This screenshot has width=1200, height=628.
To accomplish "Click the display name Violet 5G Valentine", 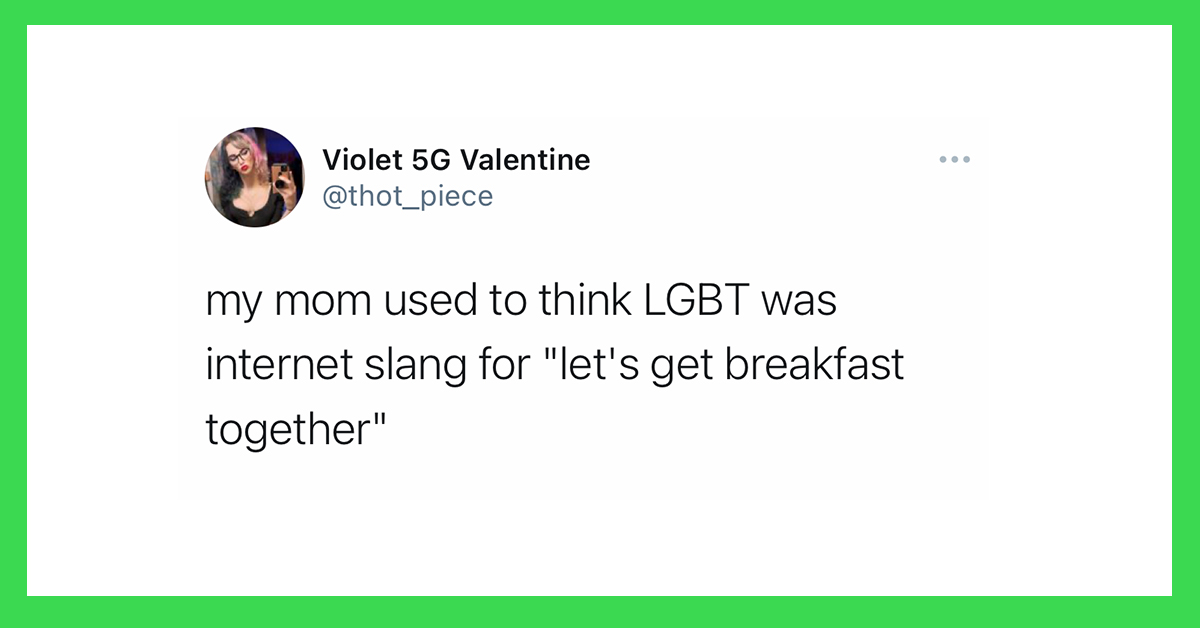I will click(456, 159).
